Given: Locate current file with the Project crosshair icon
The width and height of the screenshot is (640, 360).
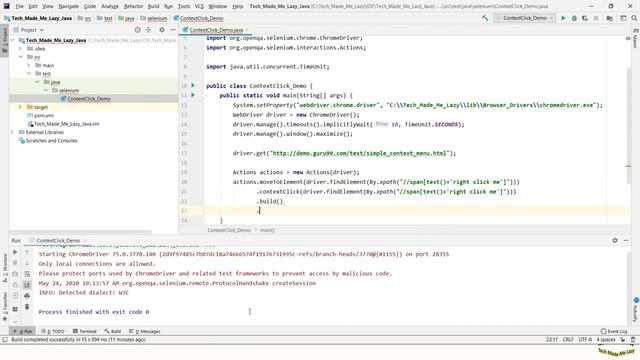Looking at the screenshot, I should click(138, 30).
